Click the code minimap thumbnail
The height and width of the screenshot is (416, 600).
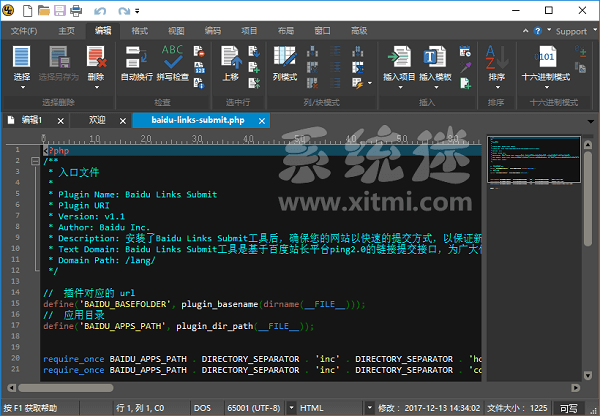click(x=534, y=159)
